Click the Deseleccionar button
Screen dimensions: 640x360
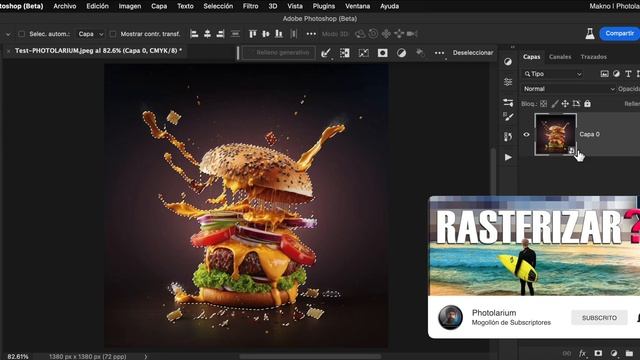(x=473, y=53)
